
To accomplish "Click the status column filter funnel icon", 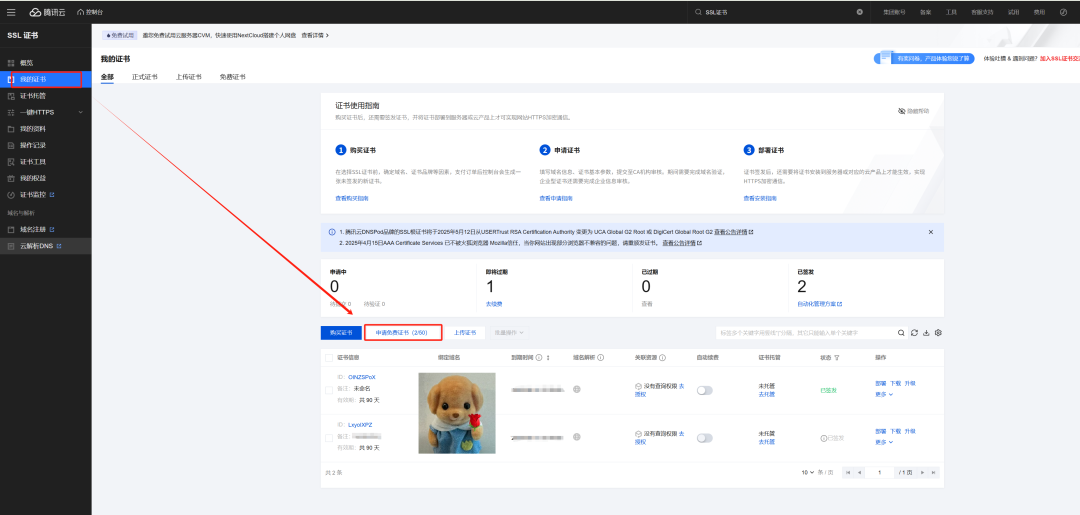I will (x=837, y=357).
